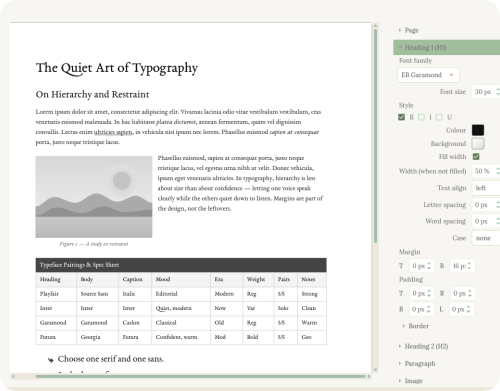Screen dimensions: 500x391
Task: Expand the Heading 2 (H2) section
Action: click(x=423, y=346)
